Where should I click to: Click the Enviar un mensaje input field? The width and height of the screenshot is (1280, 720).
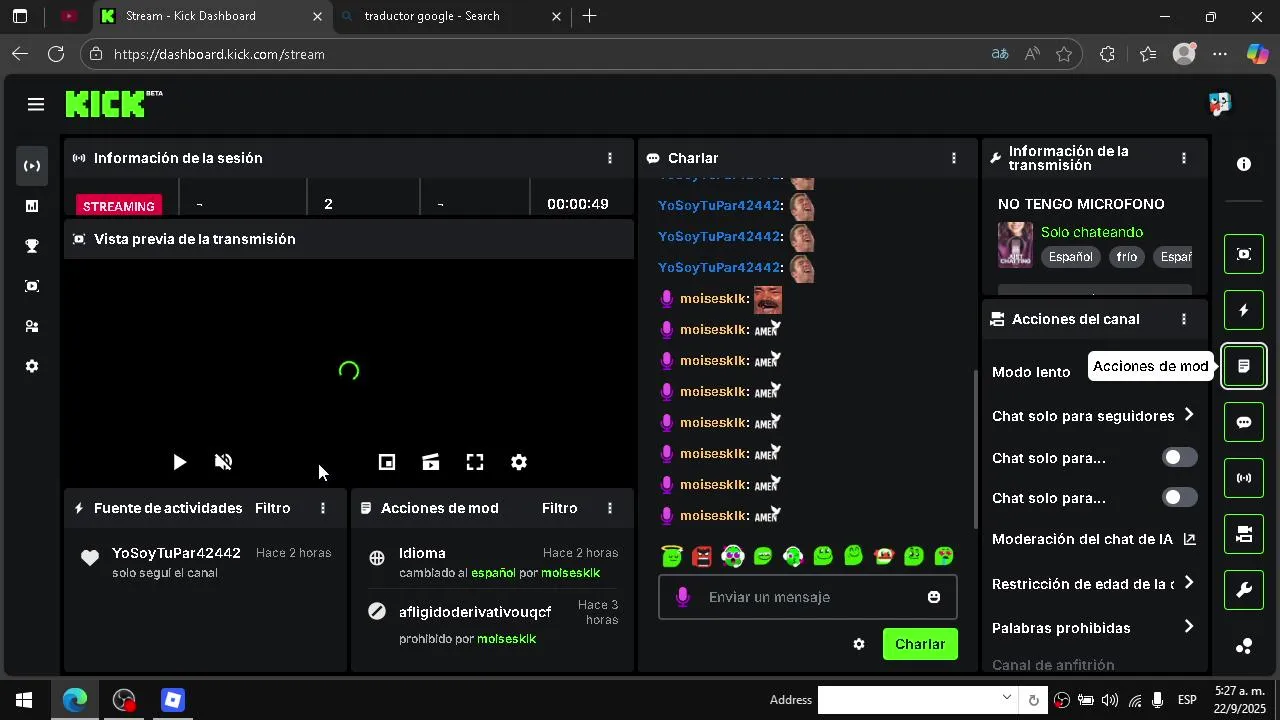(807, 597)
